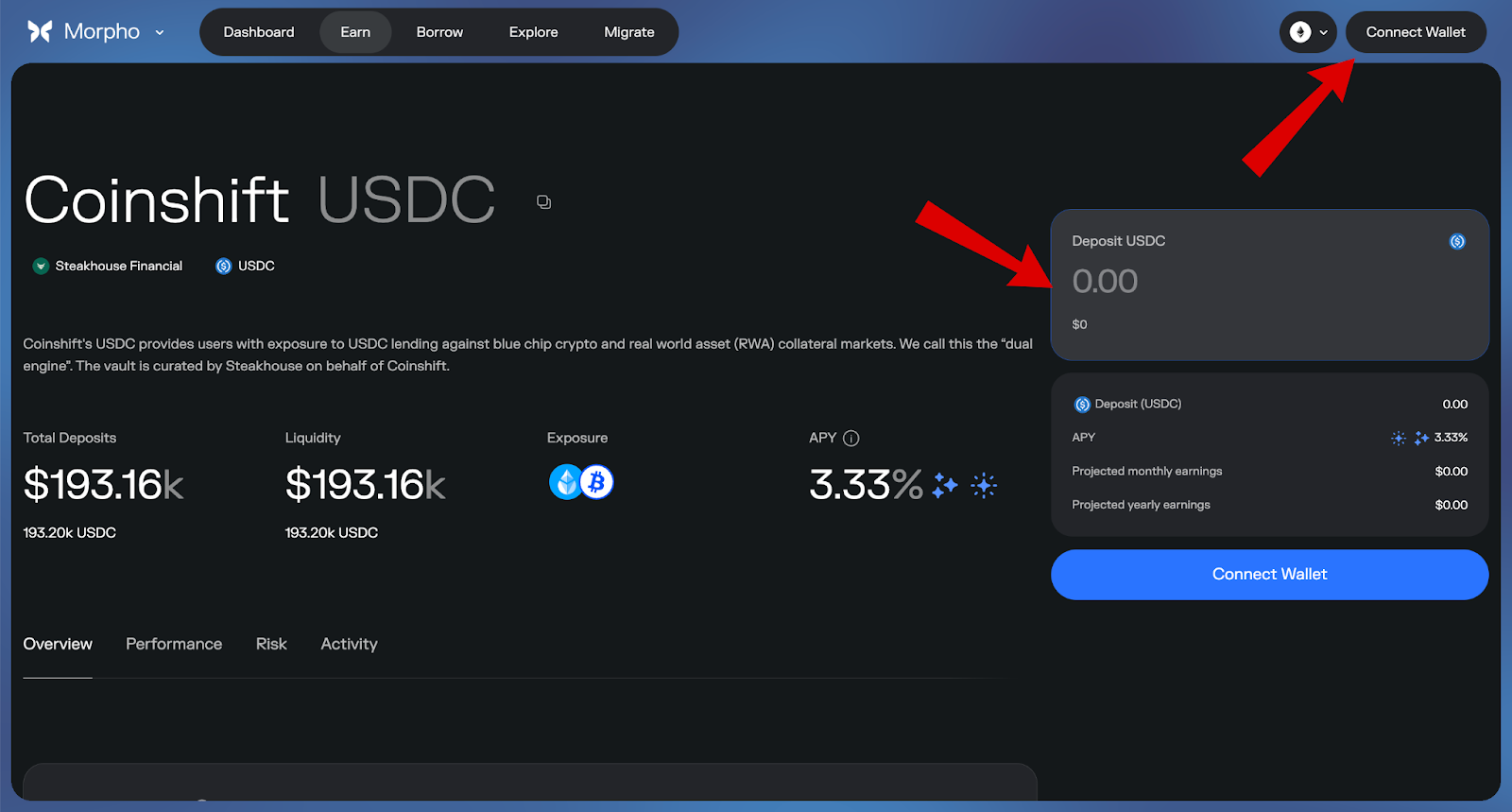Open the Ethereum network selector dropdown
Screen dimensions: 1512x812
tap(1308, 32)
